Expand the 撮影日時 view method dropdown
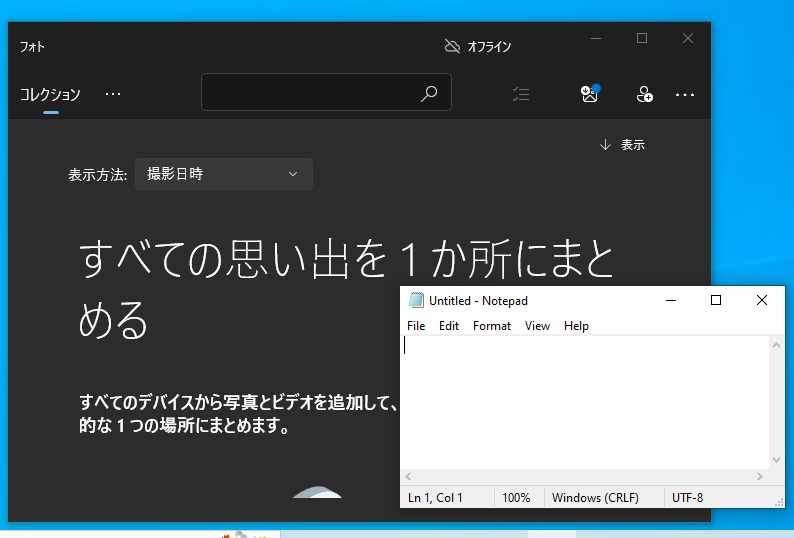794x538 pixels. click(224, 174)
